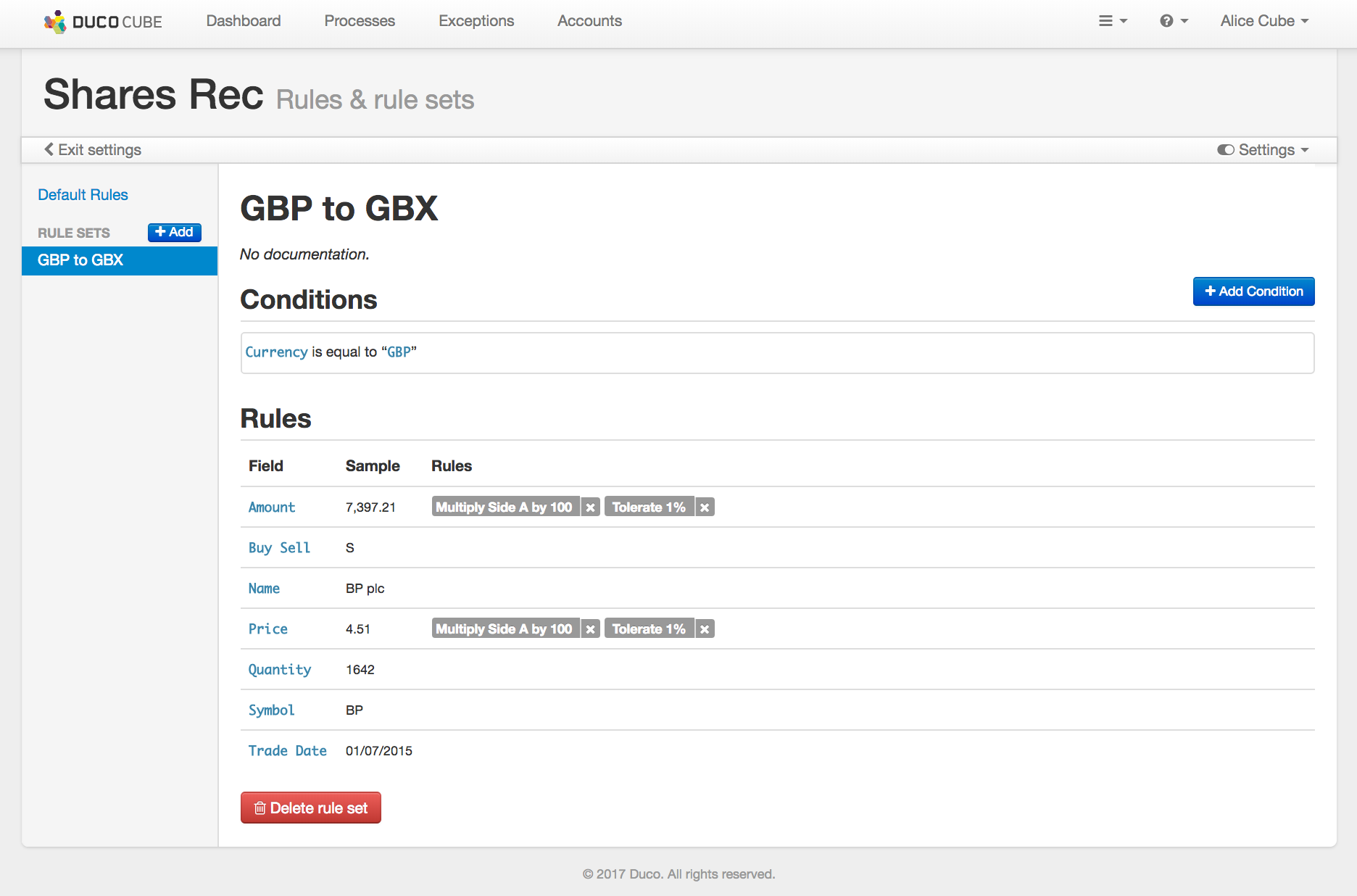Remove Tolerate 1% rule on Amount row
Viewport: 1357px width, 896px height.
coord(705,507)
